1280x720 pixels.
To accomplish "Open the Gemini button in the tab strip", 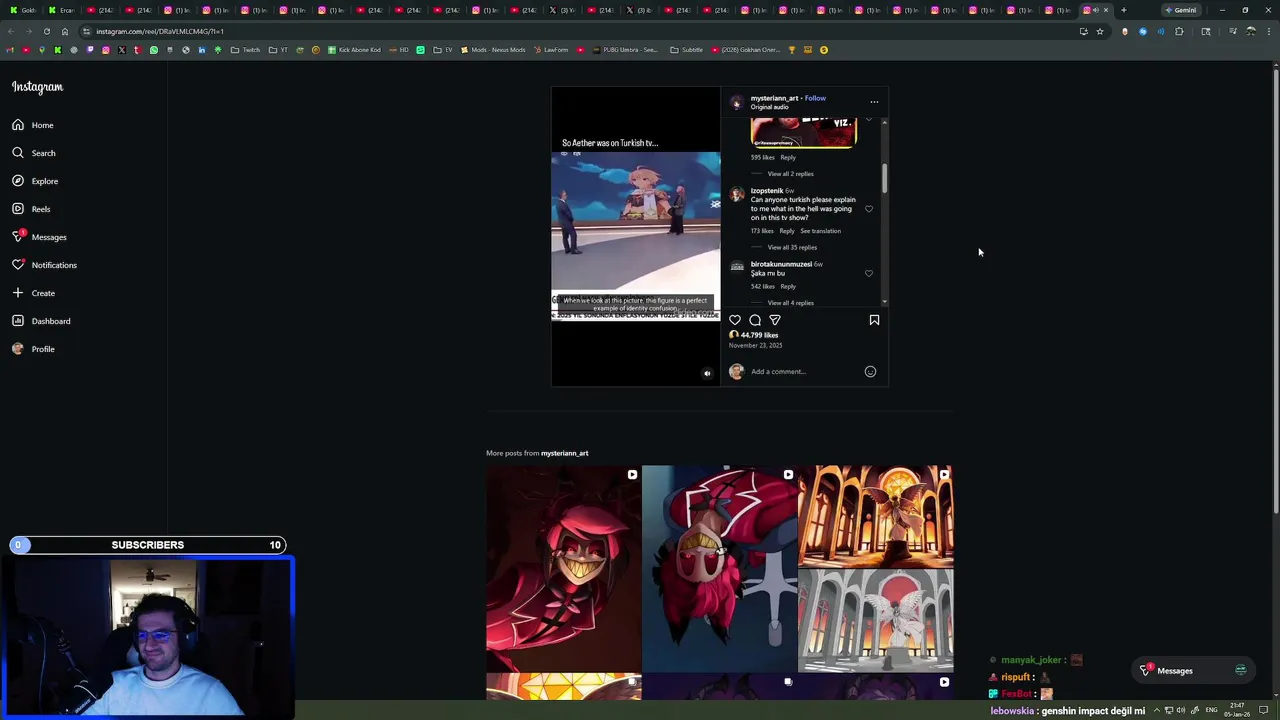I will 1181,10.
